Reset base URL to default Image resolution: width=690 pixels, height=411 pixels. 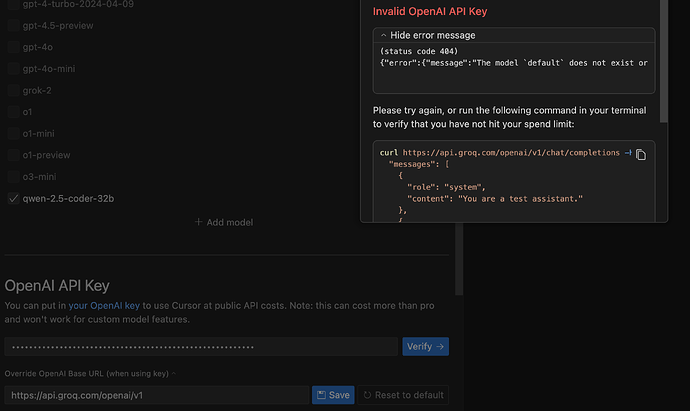click(x=405, y=395)
